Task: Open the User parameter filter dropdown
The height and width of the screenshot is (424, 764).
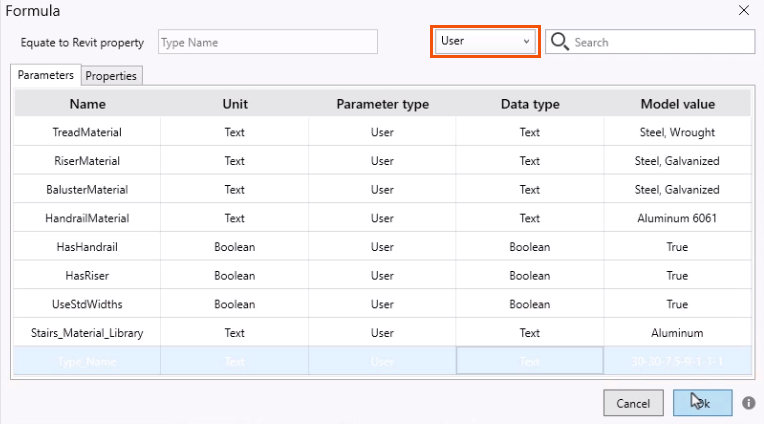Action: click(485, 42)
